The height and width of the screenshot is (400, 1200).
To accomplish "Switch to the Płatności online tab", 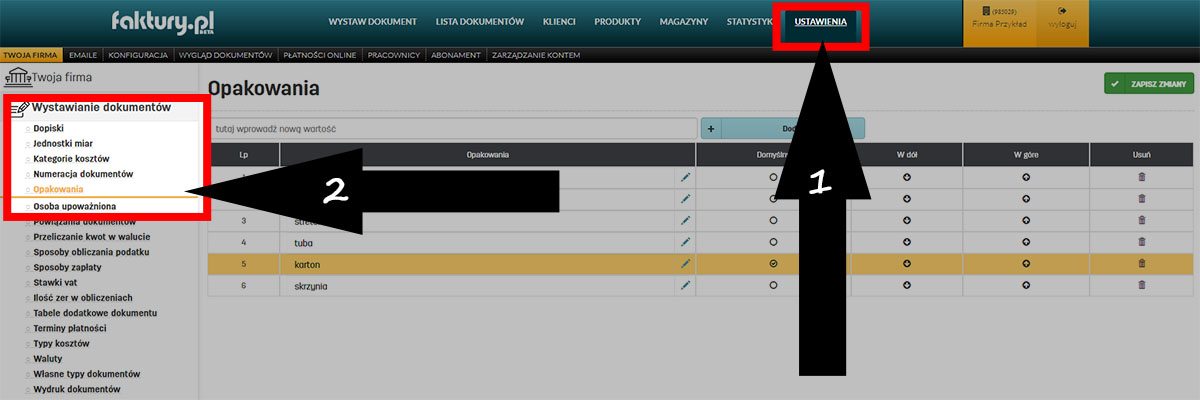I will tap(319, 55).
